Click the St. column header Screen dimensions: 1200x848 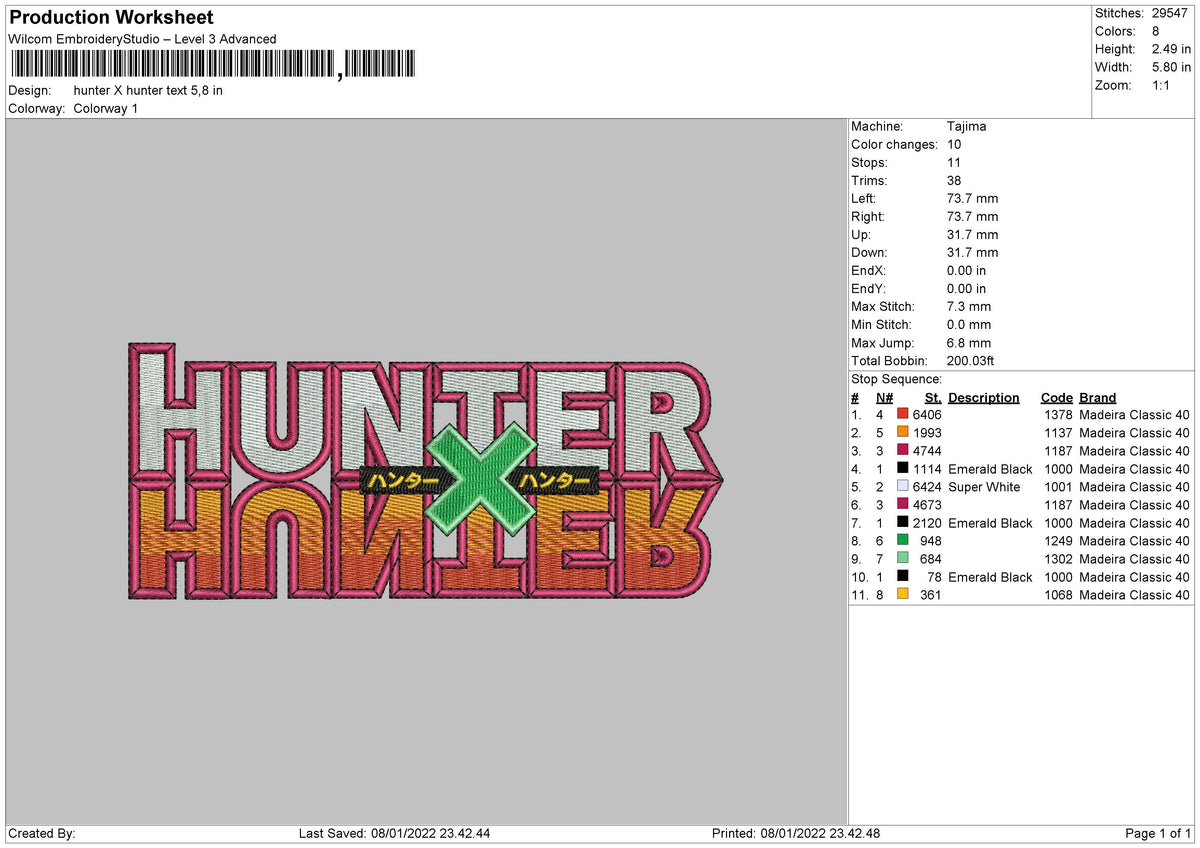932,397
